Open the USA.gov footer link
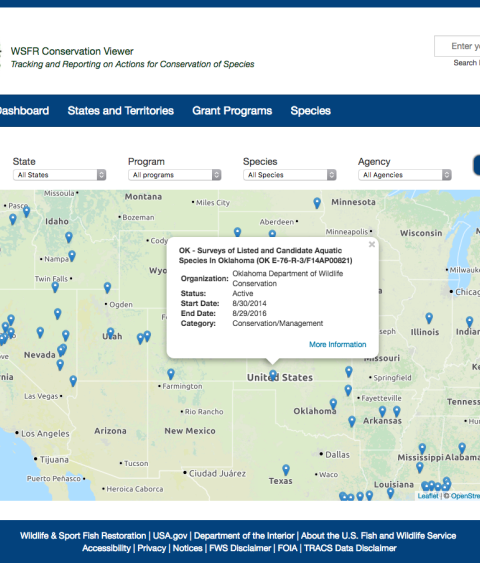Viewport: 480px width, 563px height. pos(170,536)
